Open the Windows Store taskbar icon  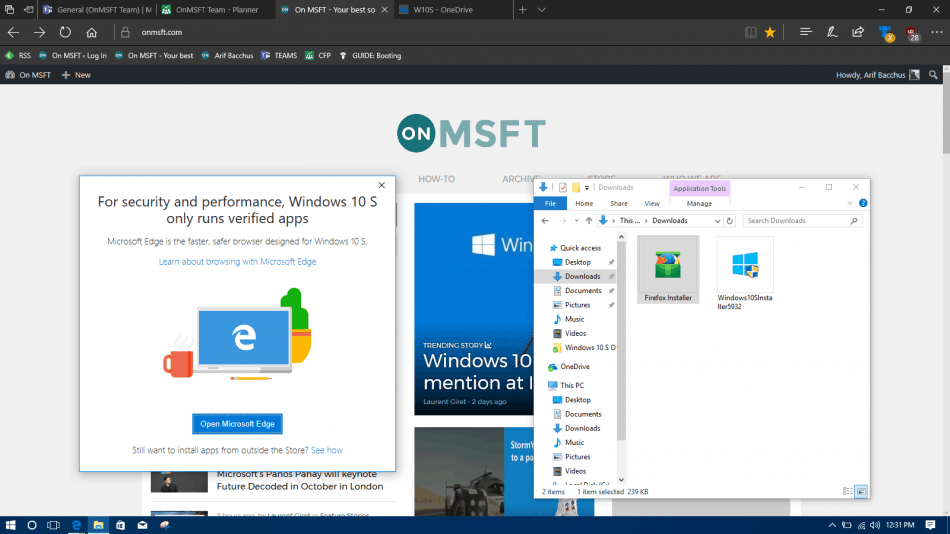point(120,525)
